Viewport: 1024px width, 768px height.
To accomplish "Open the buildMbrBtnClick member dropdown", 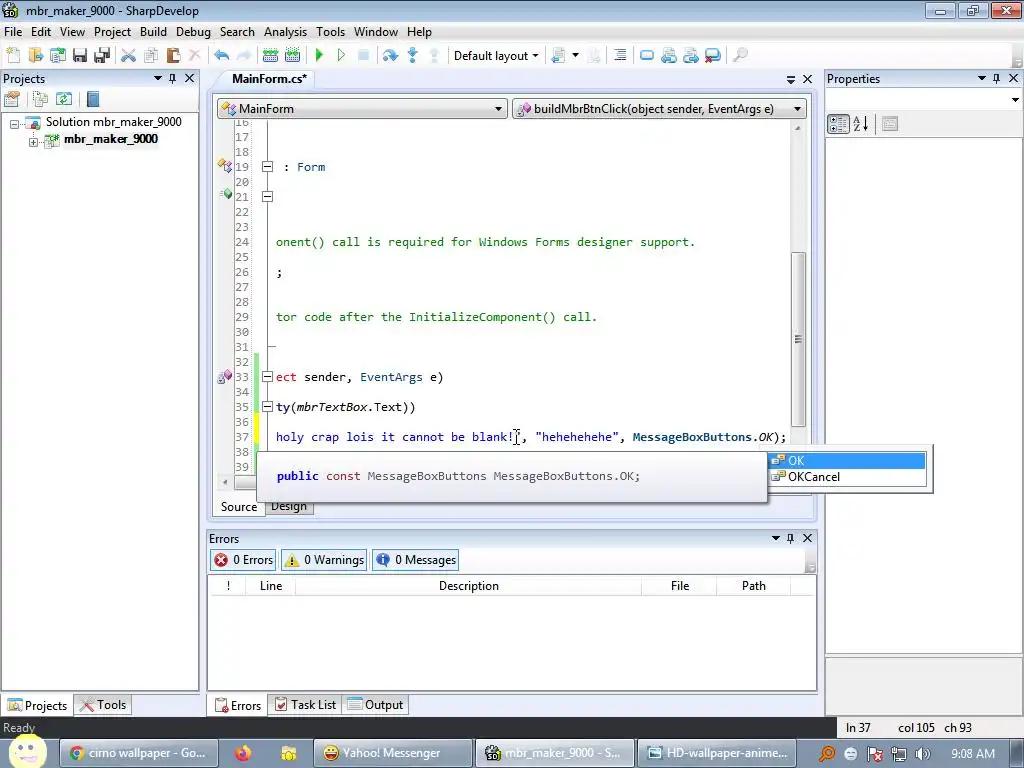I will pos(660,108).
